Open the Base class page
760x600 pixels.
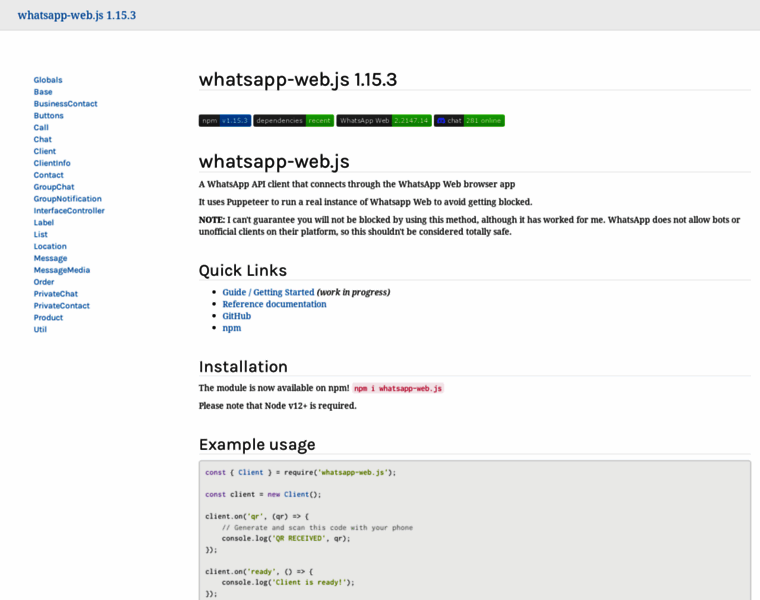coord(43,92)
